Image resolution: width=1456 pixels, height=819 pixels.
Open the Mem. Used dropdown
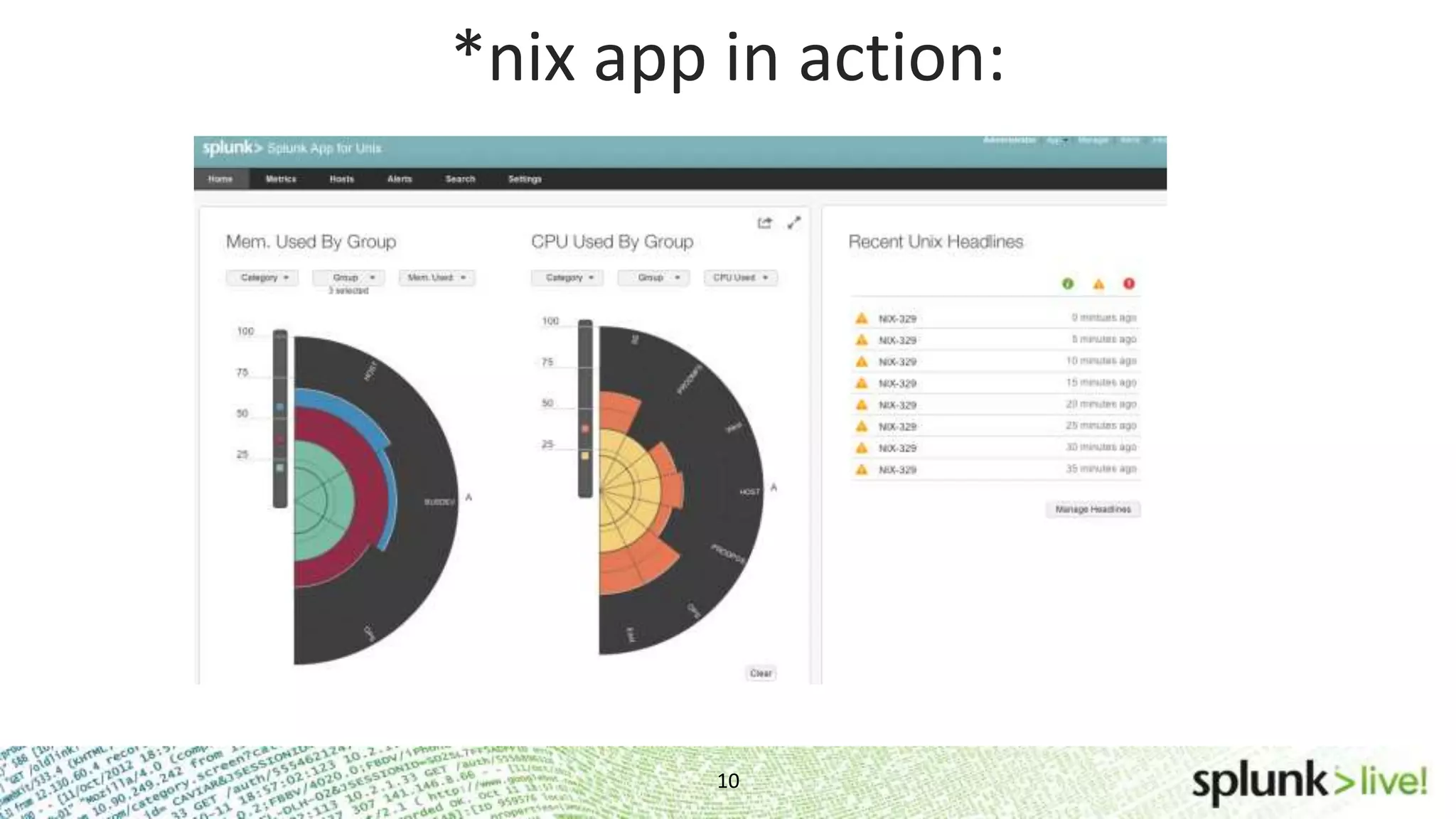[437, 278]
